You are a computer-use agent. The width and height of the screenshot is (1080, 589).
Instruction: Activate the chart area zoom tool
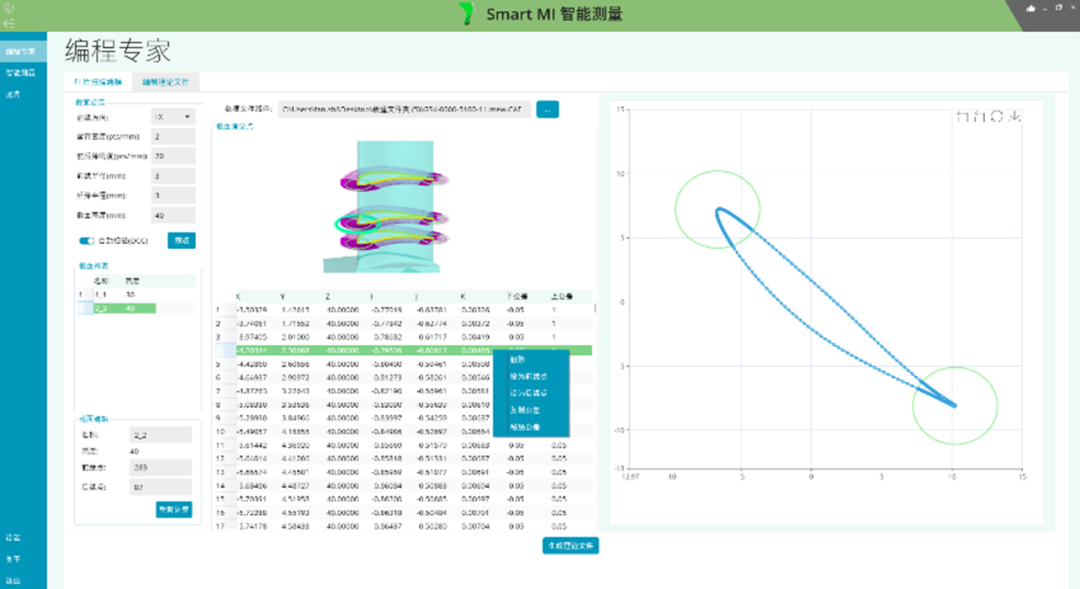coord(963,116)
